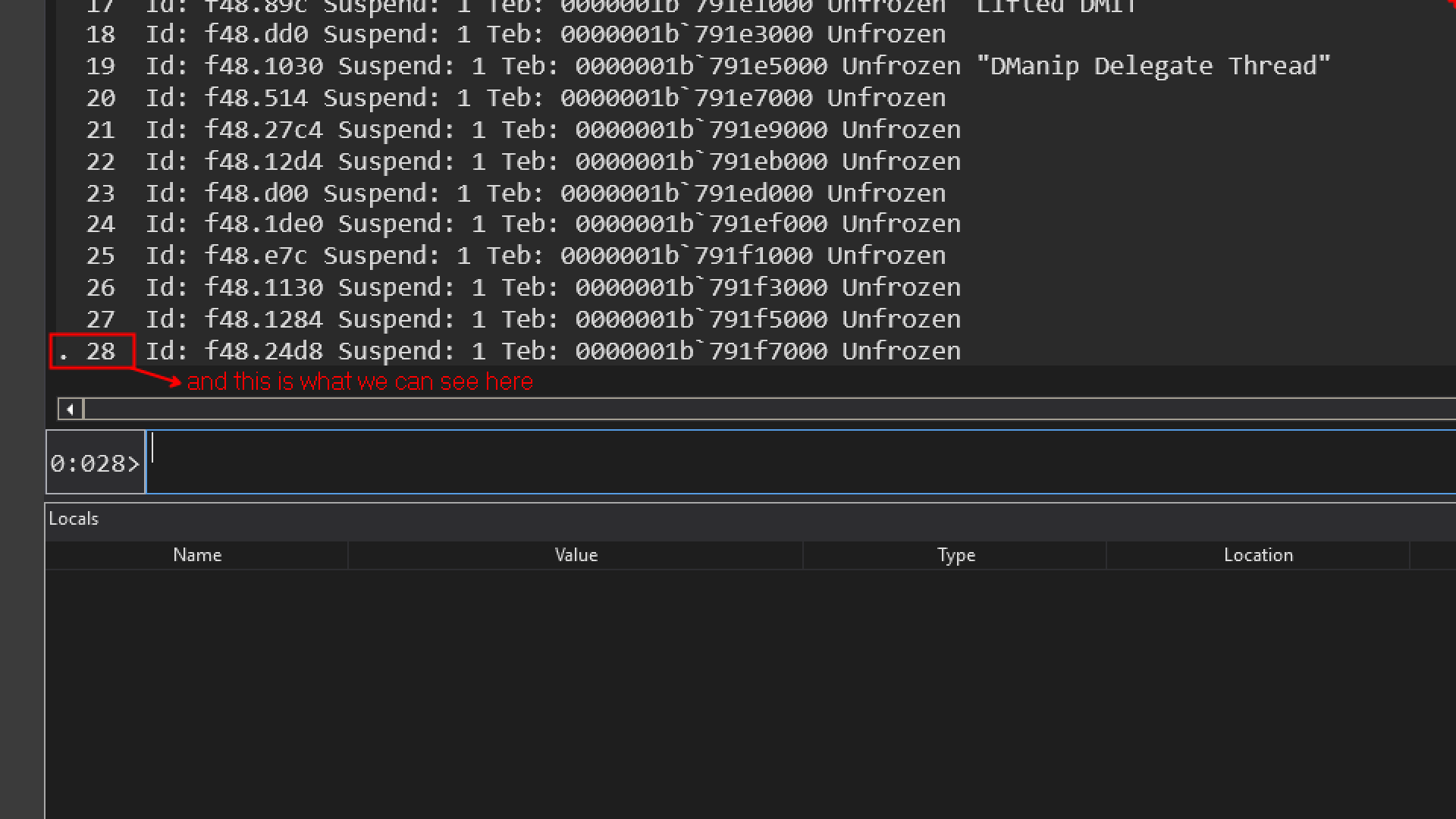This screenshot has height=819, width=1456.
Task: Click thread 18 Id f48.dd0
Action: coord(256,34)
